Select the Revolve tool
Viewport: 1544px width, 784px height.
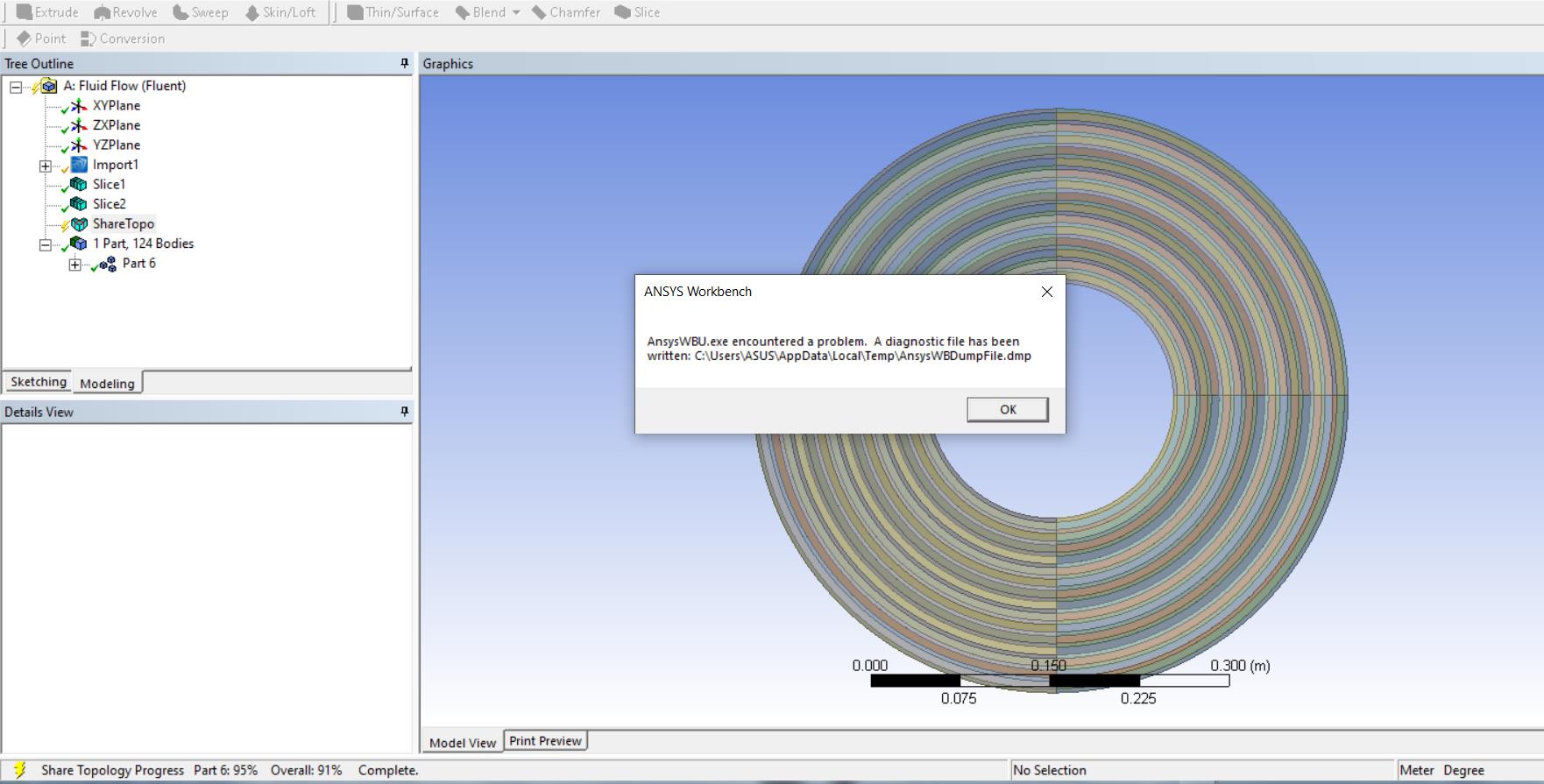125,12
